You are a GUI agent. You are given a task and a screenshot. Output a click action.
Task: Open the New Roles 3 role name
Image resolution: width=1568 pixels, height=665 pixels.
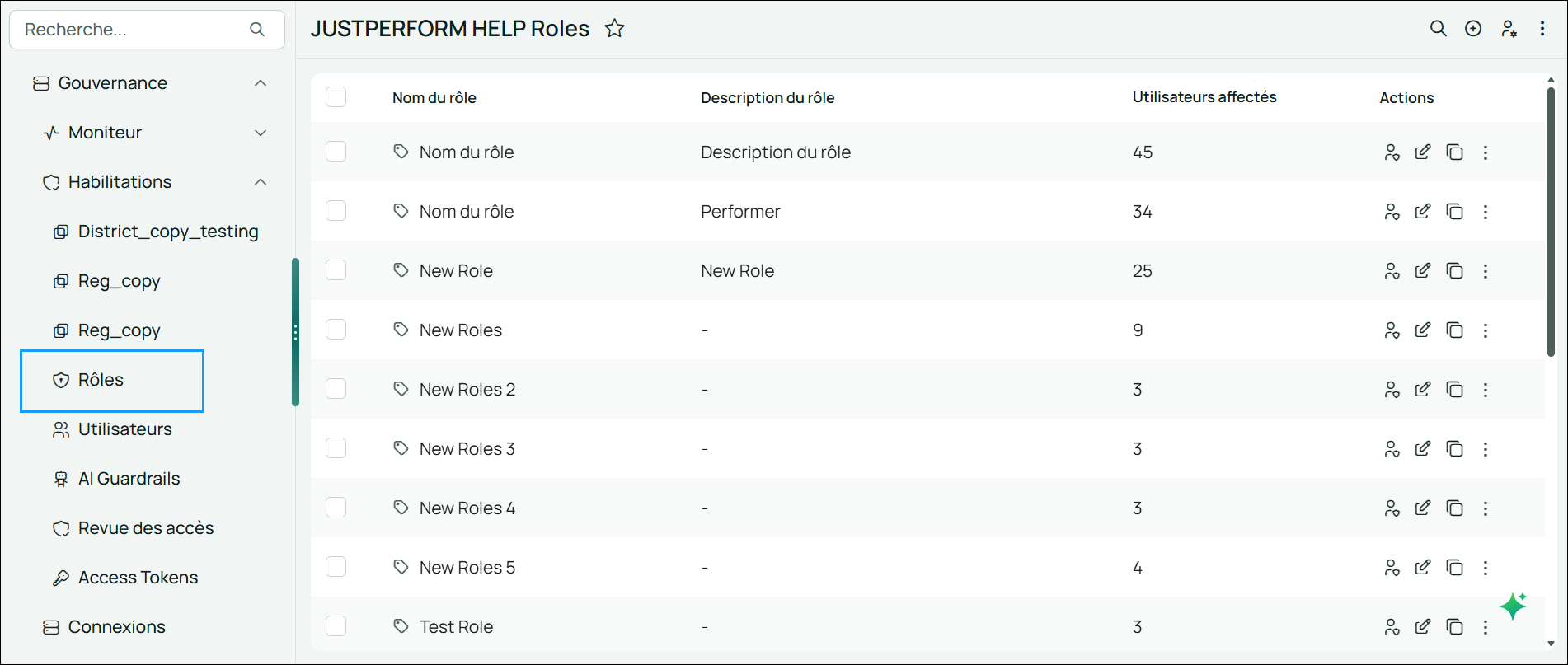(467, 449)
